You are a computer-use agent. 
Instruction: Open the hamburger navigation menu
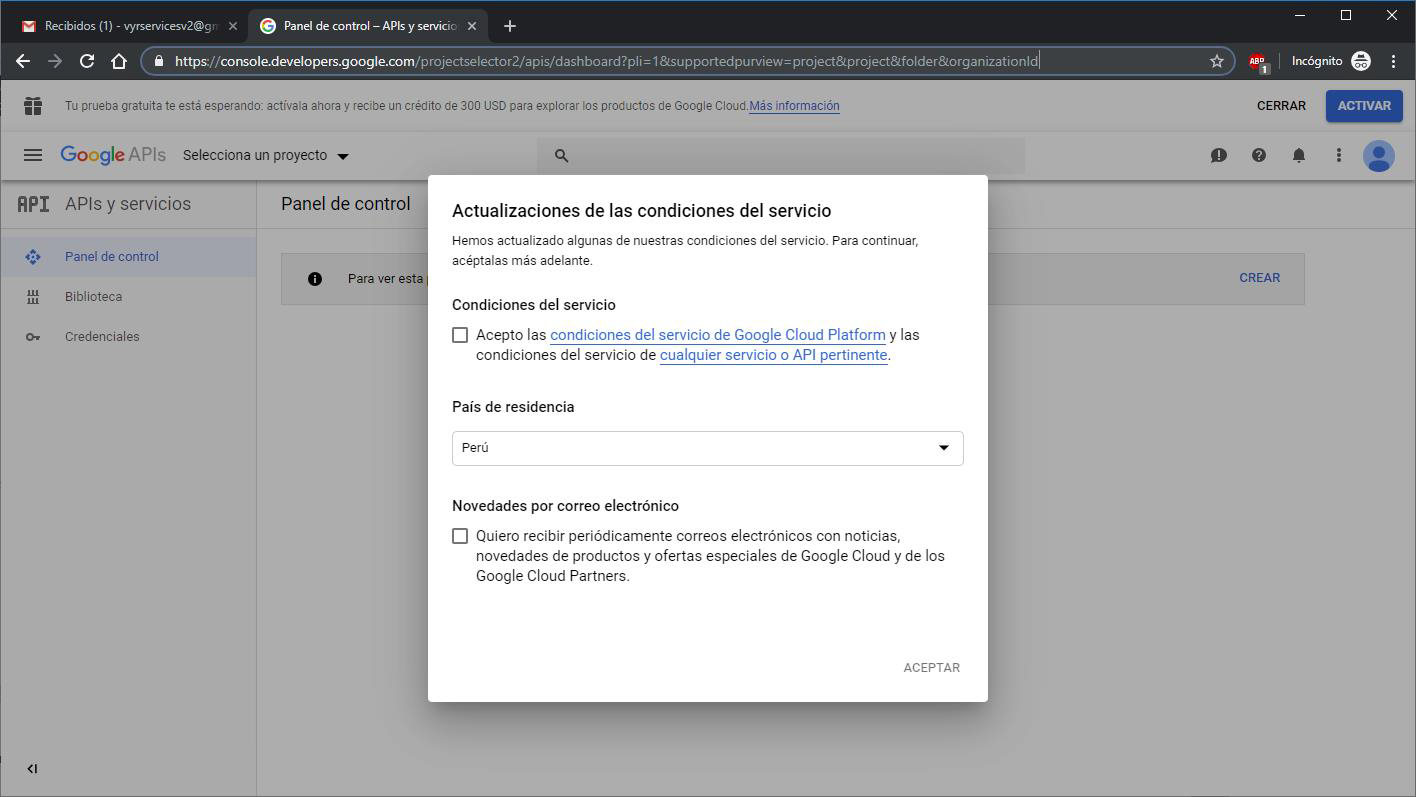click(32, 155)
